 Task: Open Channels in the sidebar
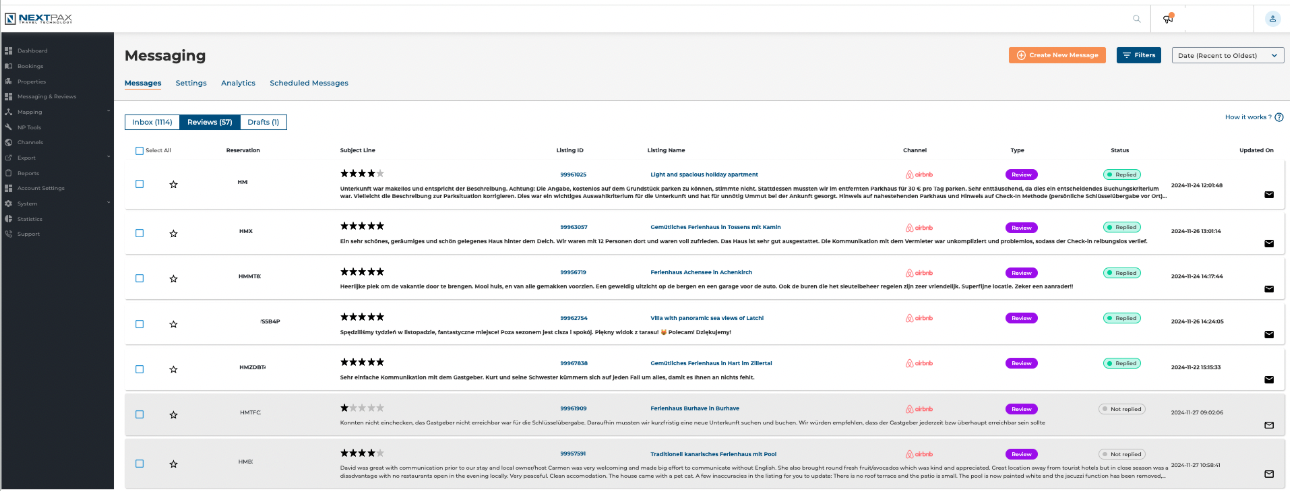pos(30,142)
